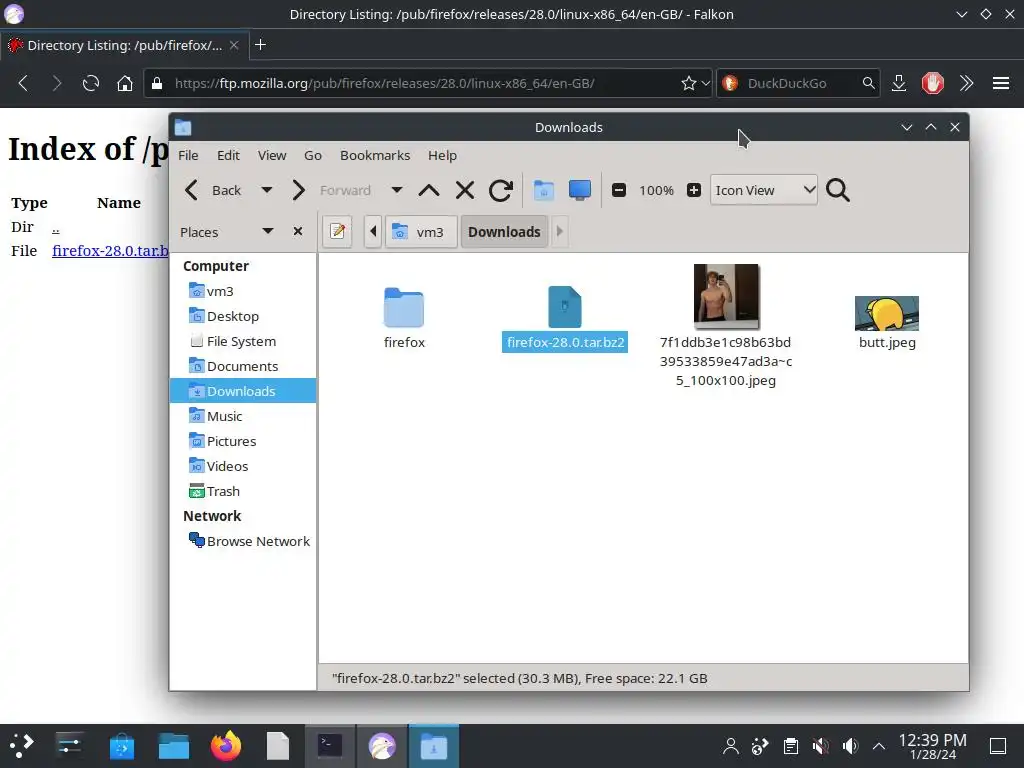
Task: Select Videos in the Places sidebar
Action: 243,466
